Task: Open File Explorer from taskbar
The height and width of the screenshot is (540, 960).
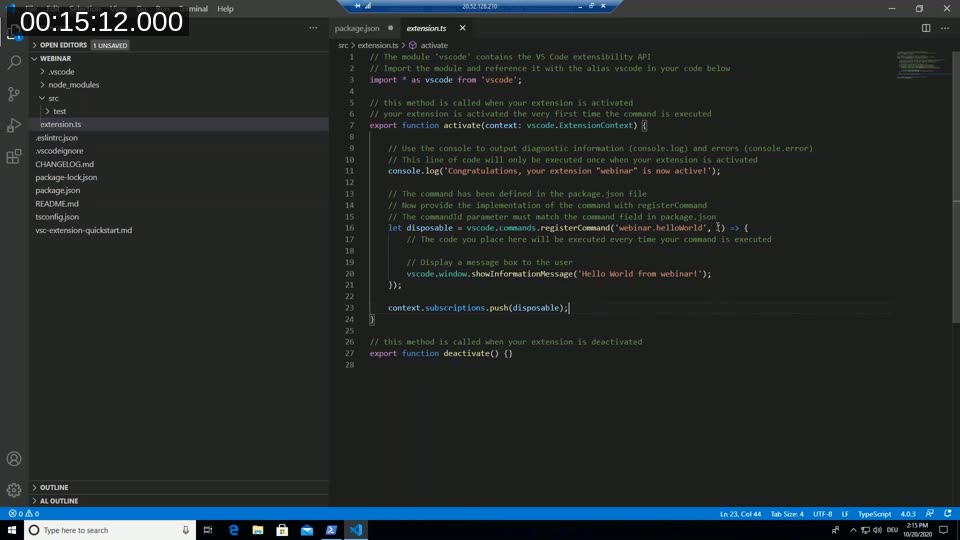Action: tap(258, 530)
